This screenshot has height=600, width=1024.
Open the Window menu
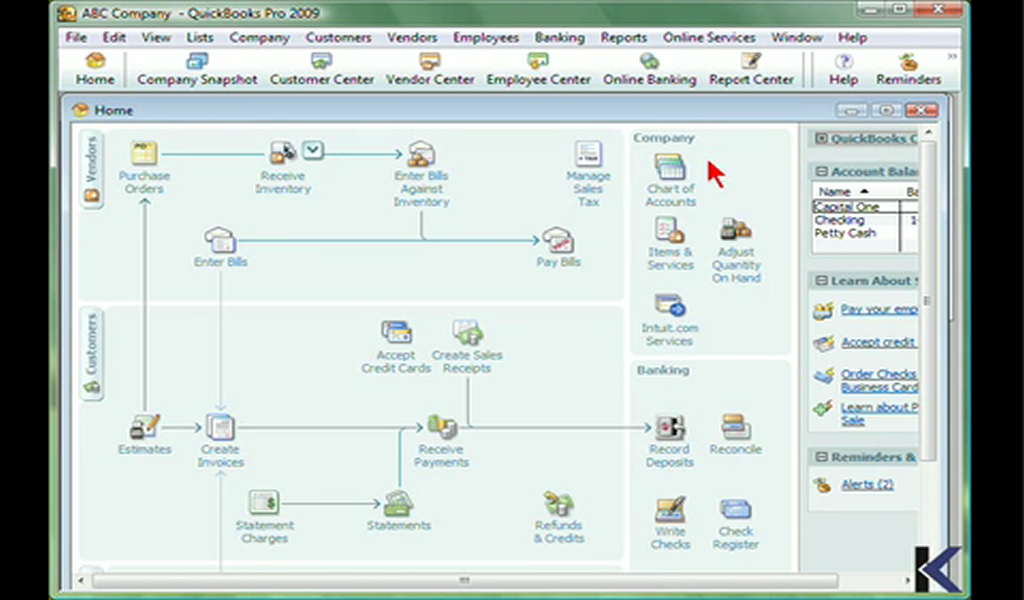797,37
